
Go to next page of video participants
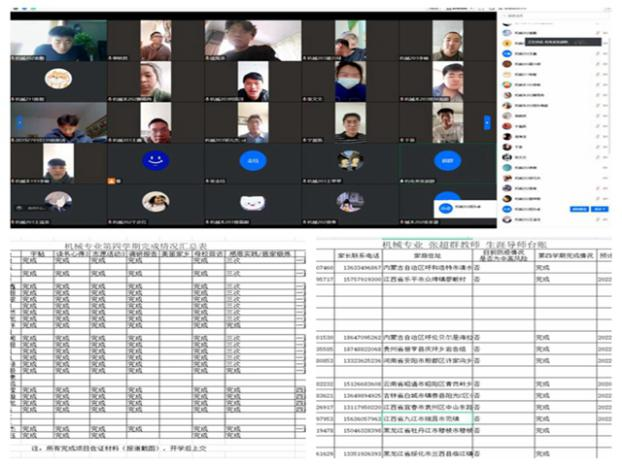[487, 122]
